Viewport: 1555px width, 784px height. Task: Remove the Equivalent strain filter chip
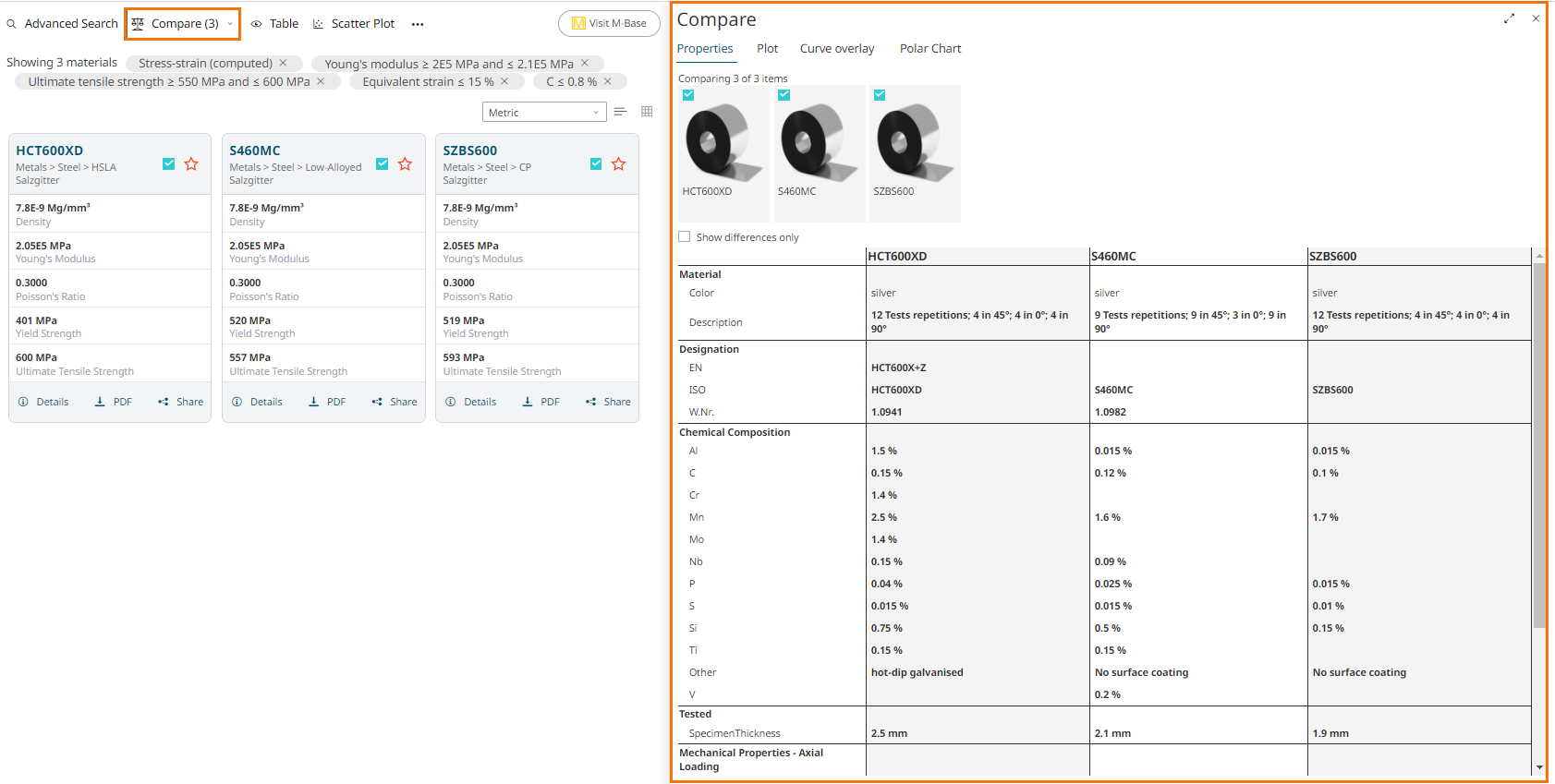coord(504,81)
